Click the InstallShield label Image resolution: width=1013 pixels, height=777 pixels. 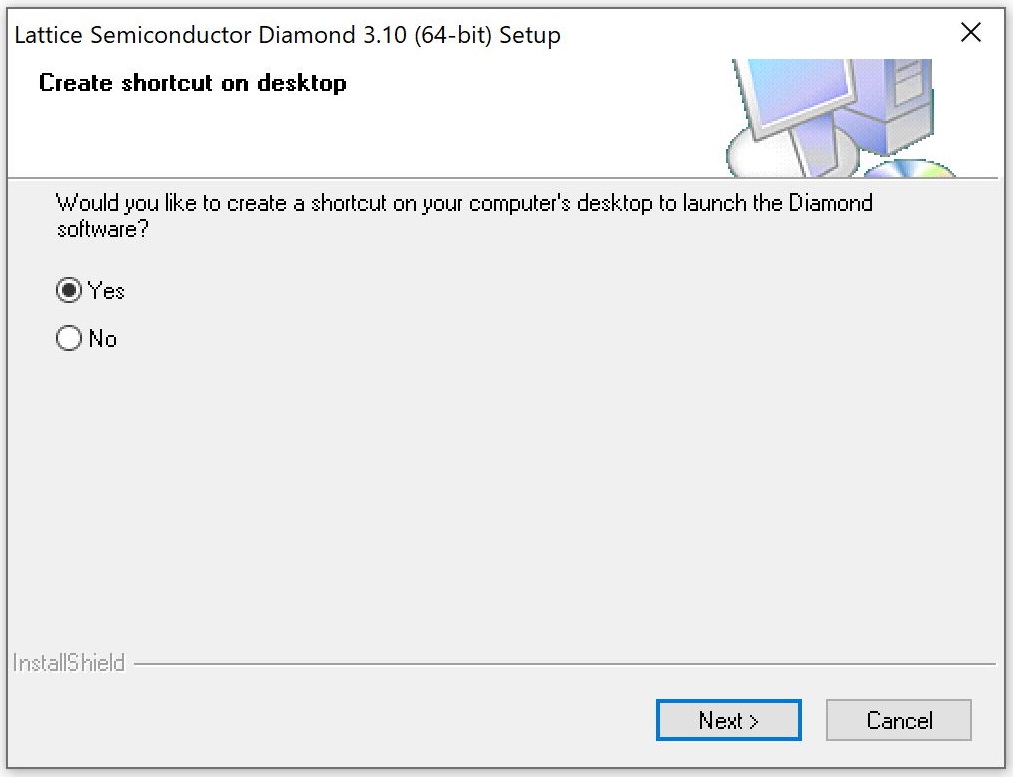click(x=68, y=663)
